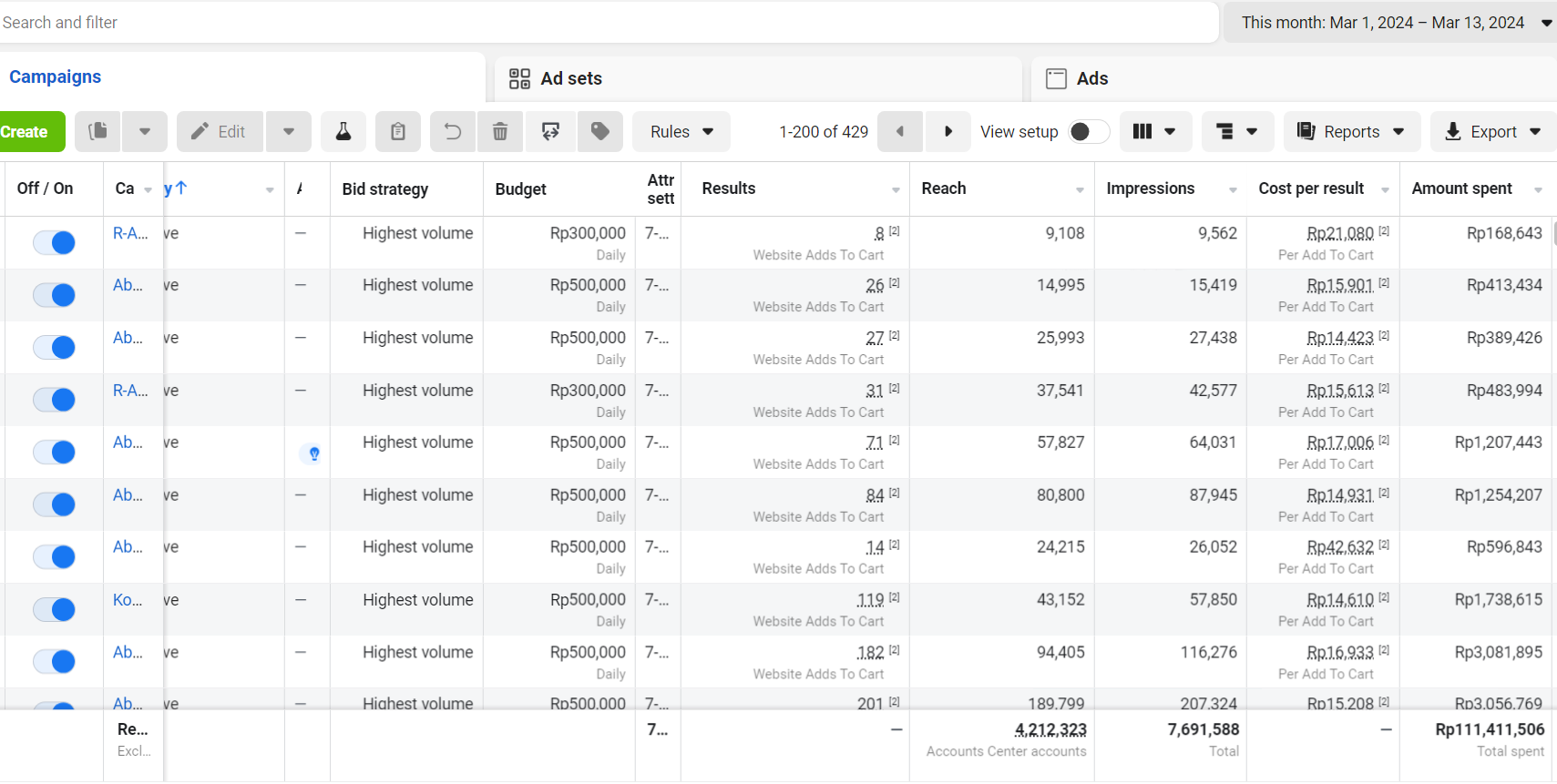Screen dimensions: 1557x784
Task: Toggle off campaign with Rp483,994 spent
Action: click(x=54, y=399)
